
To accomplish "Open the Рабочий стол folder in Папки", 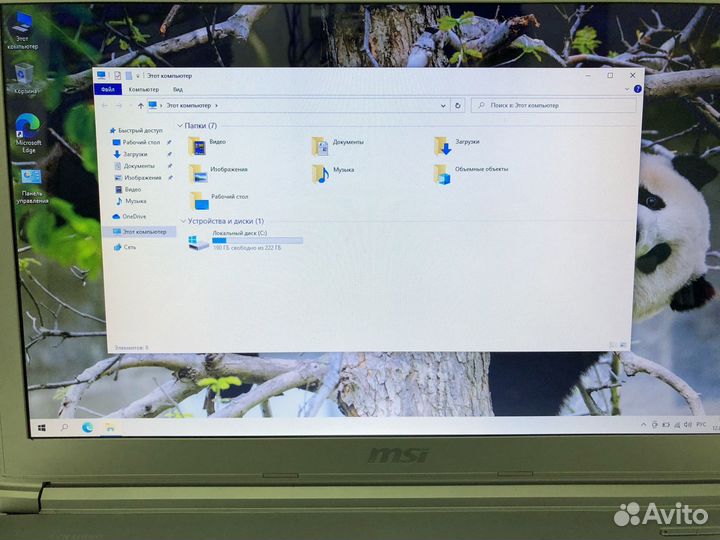I will (x=218, y=201).
